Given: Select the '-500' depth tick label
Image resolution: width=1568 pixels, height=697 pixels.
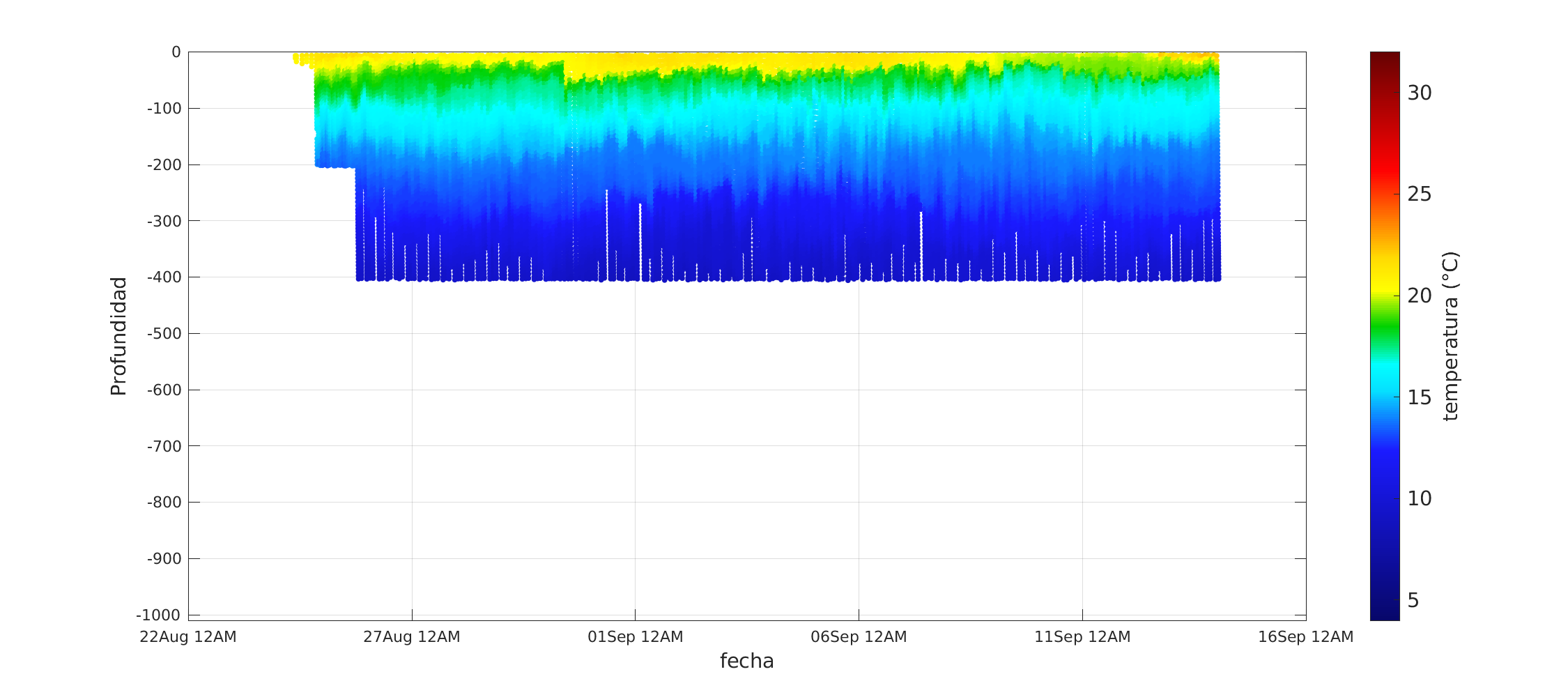Looking at the screenshot, I should (164, 333).
